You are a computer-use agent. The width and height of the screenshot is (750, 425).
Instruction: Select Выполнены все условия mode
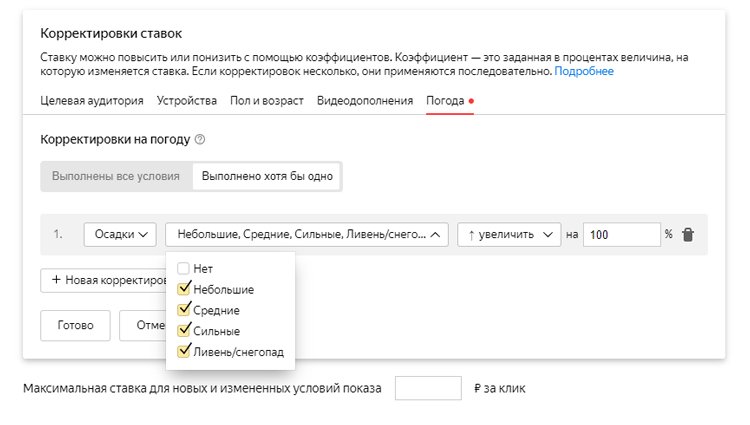click(x=116, y=176)
